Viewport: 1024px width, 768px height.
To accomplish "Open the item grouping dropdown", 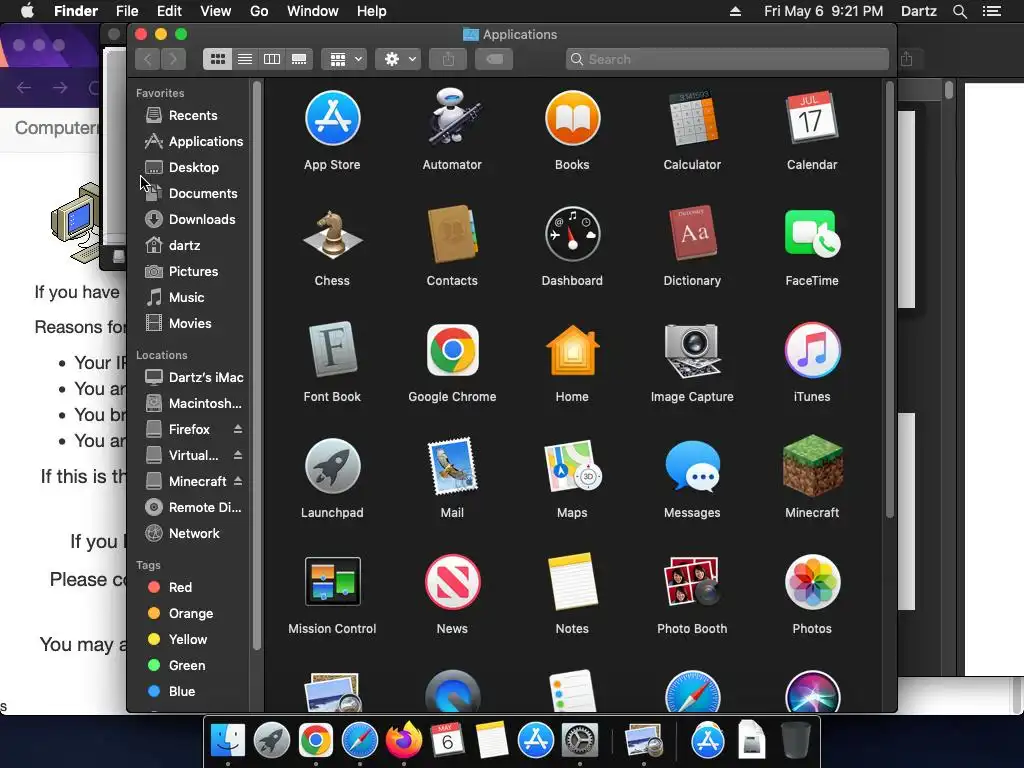I will (x=344, y=59).
